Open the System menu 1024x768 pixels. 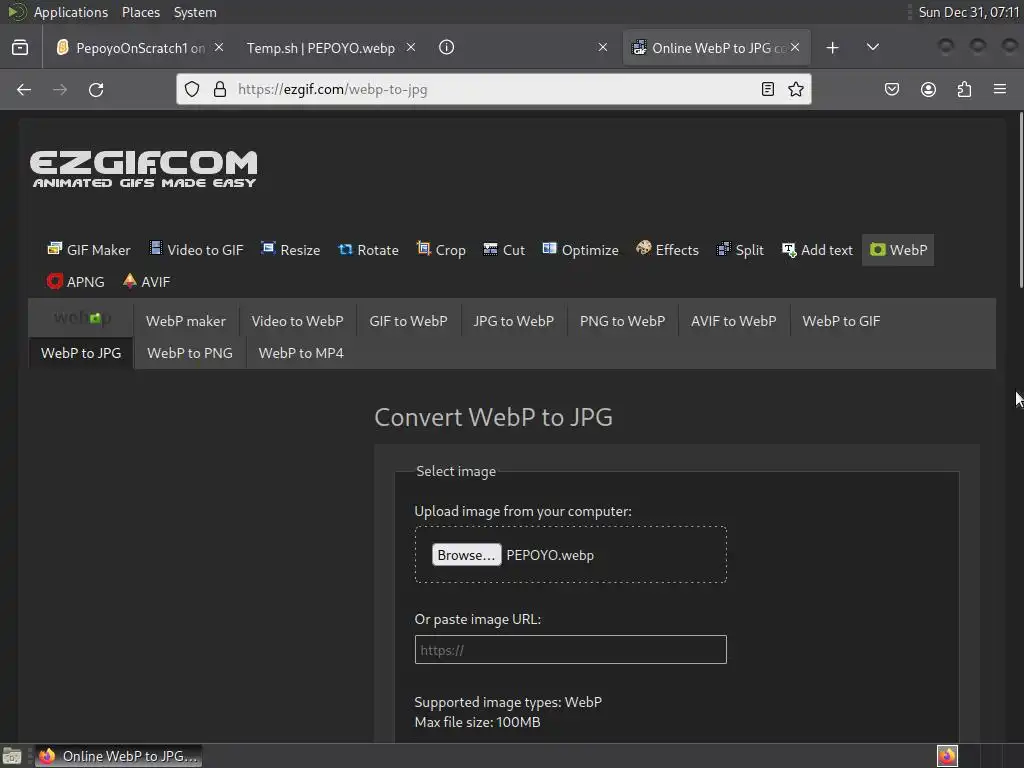[x=195, y=12]
